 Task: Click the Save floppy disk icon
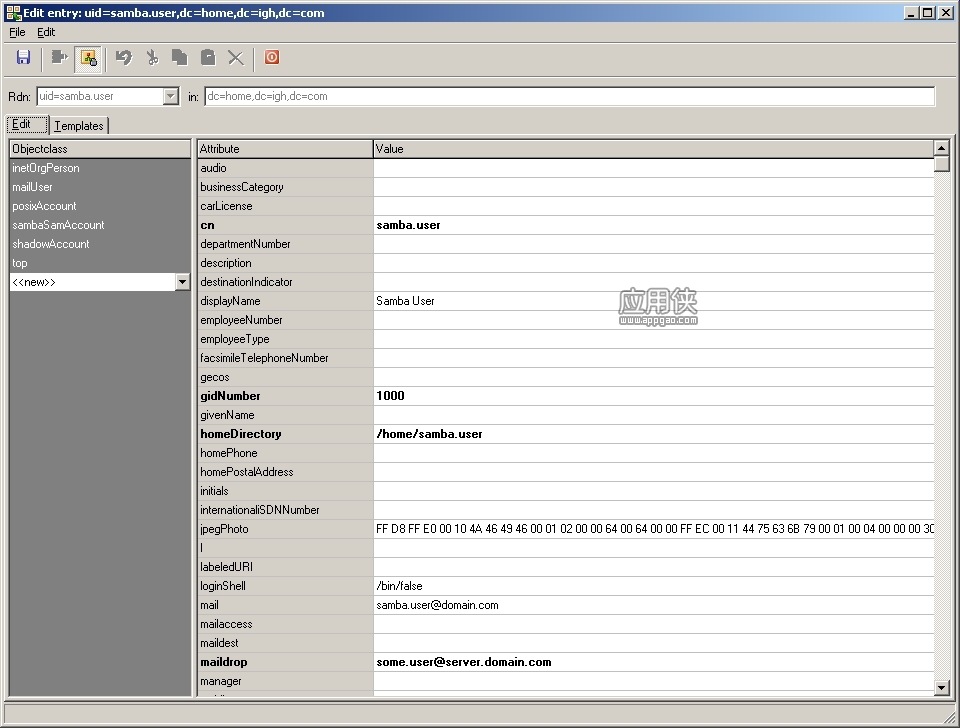(x=23, y=58)
